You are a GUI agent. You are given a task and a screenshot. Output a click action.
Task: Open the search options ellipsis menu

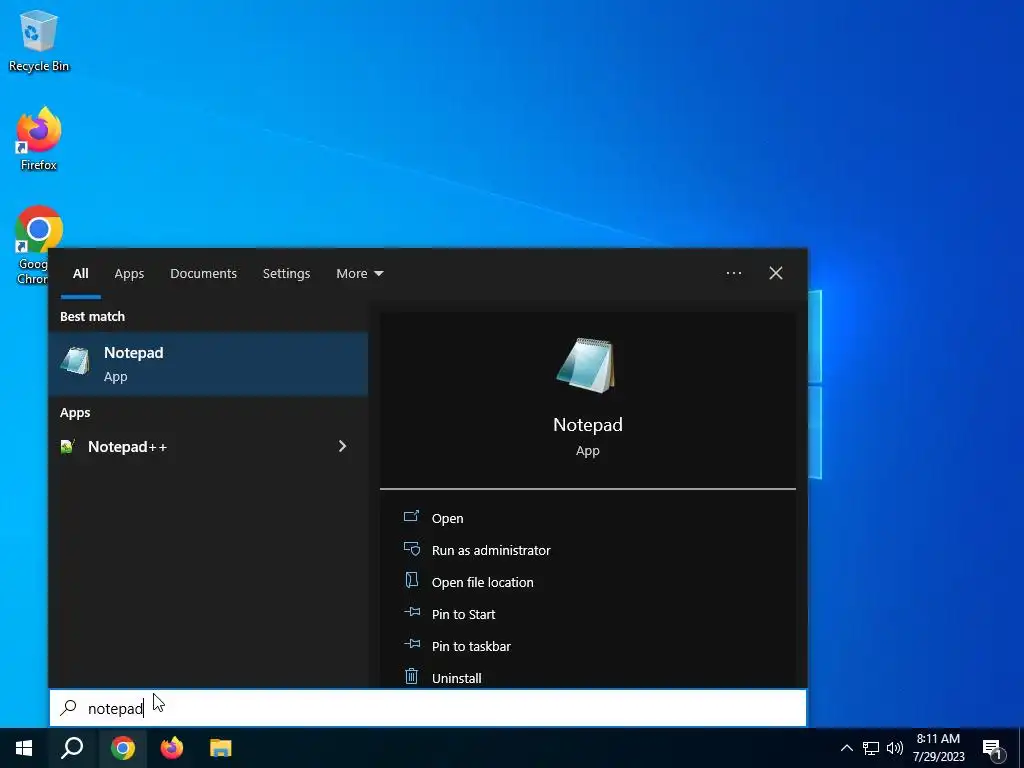[x=733, y=273]
